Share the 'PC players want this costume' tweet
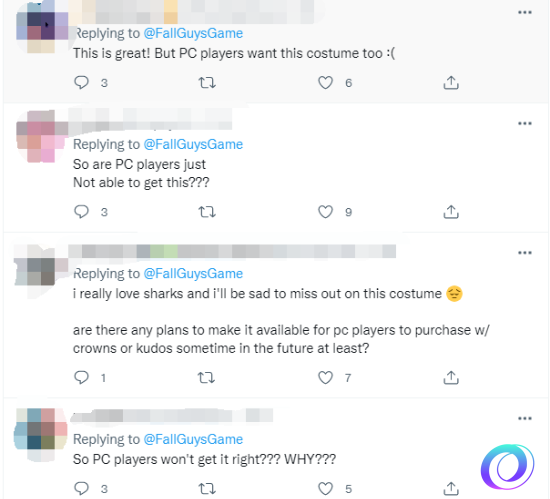The height and width of the screenshot is (499, 550). point(451,83)
